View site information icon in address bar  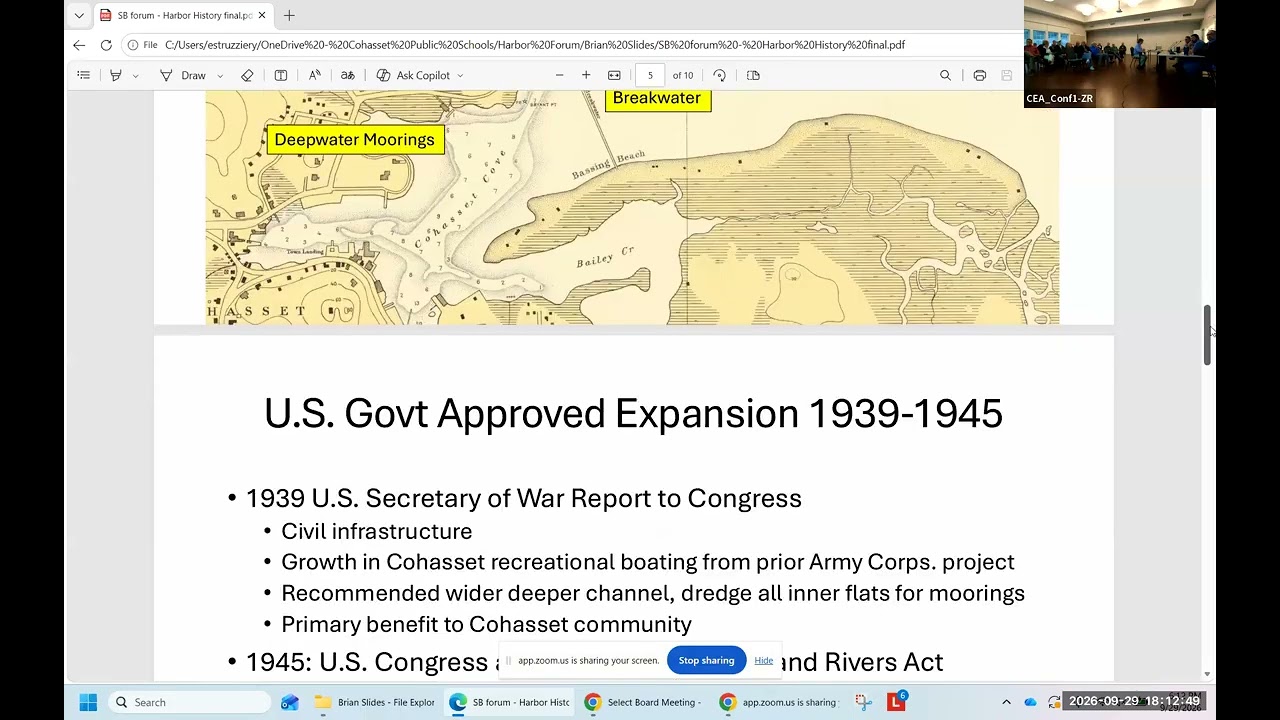(x=133, y=45)
